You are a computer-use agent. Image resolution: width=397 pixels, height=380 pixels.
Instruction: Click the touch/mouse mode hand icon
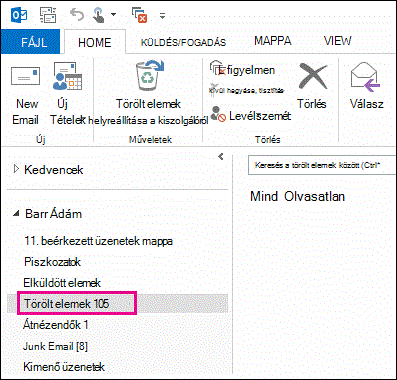99,15
